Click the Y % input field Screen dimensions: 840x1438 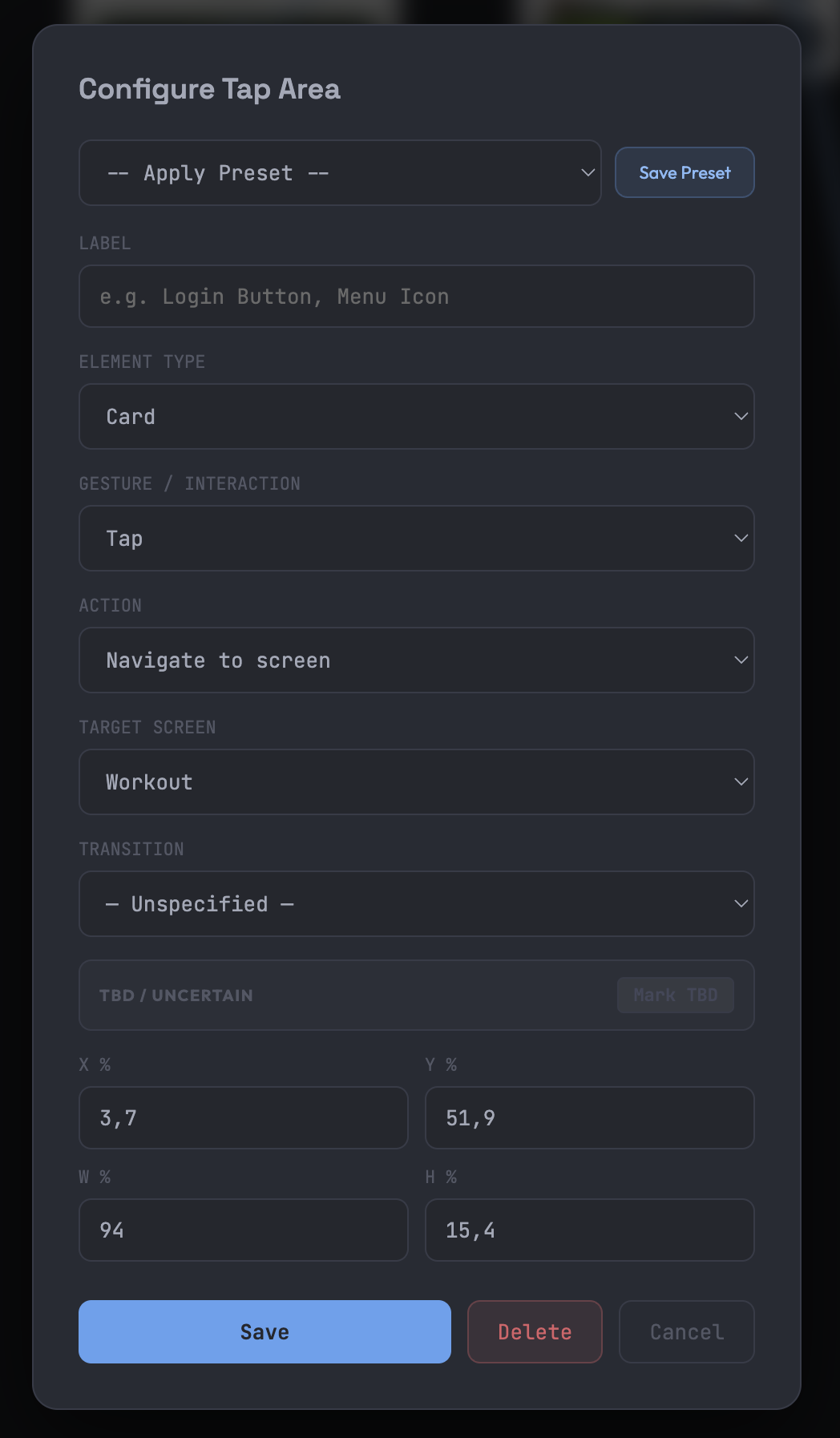(x=589, y=1118)
